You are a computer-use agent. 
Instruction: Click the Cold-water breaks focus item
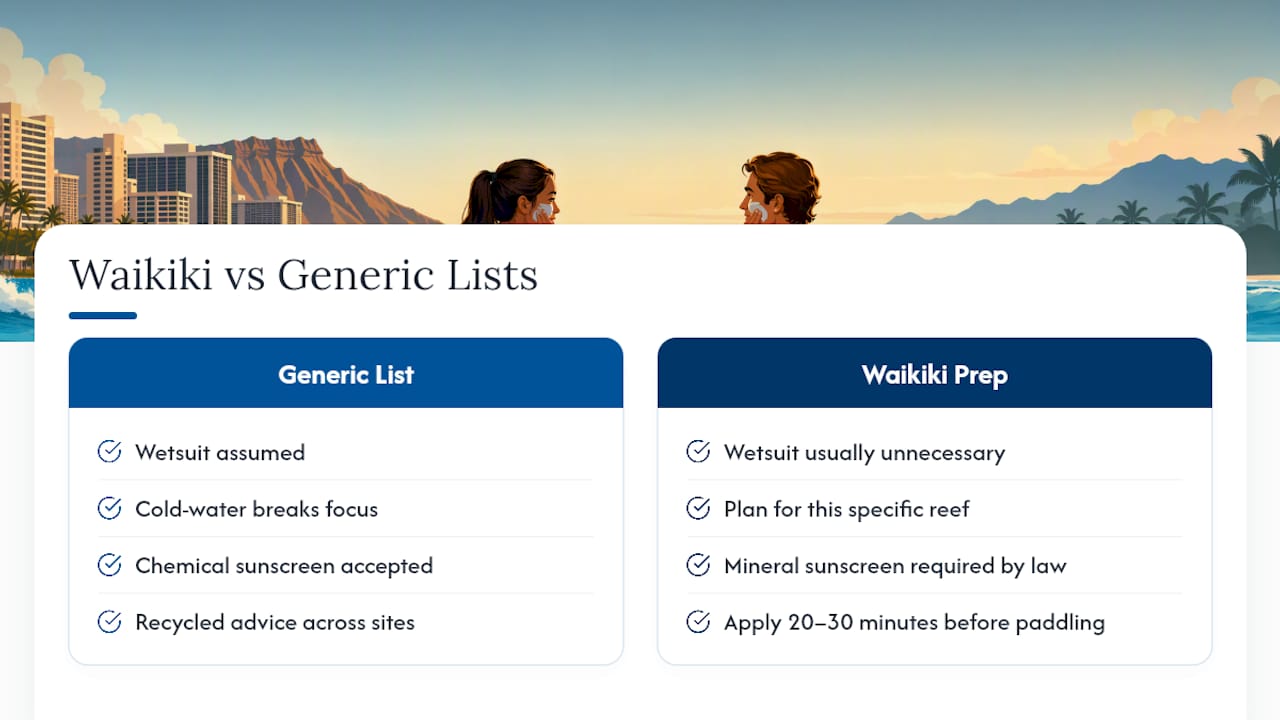pos(257,509)
